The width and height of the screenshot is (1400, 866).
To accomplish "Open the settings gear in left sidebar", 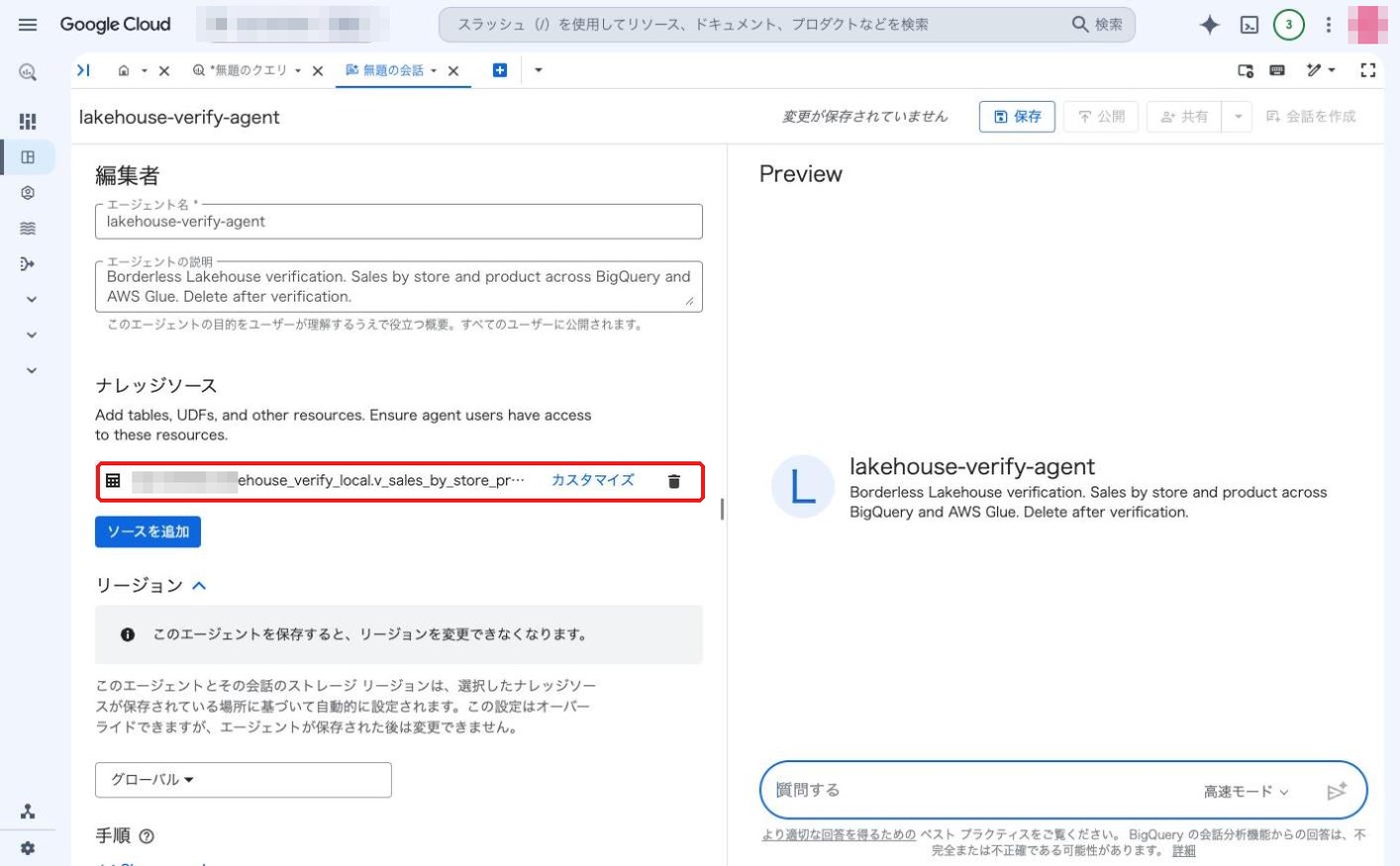I will click(28, 848).
